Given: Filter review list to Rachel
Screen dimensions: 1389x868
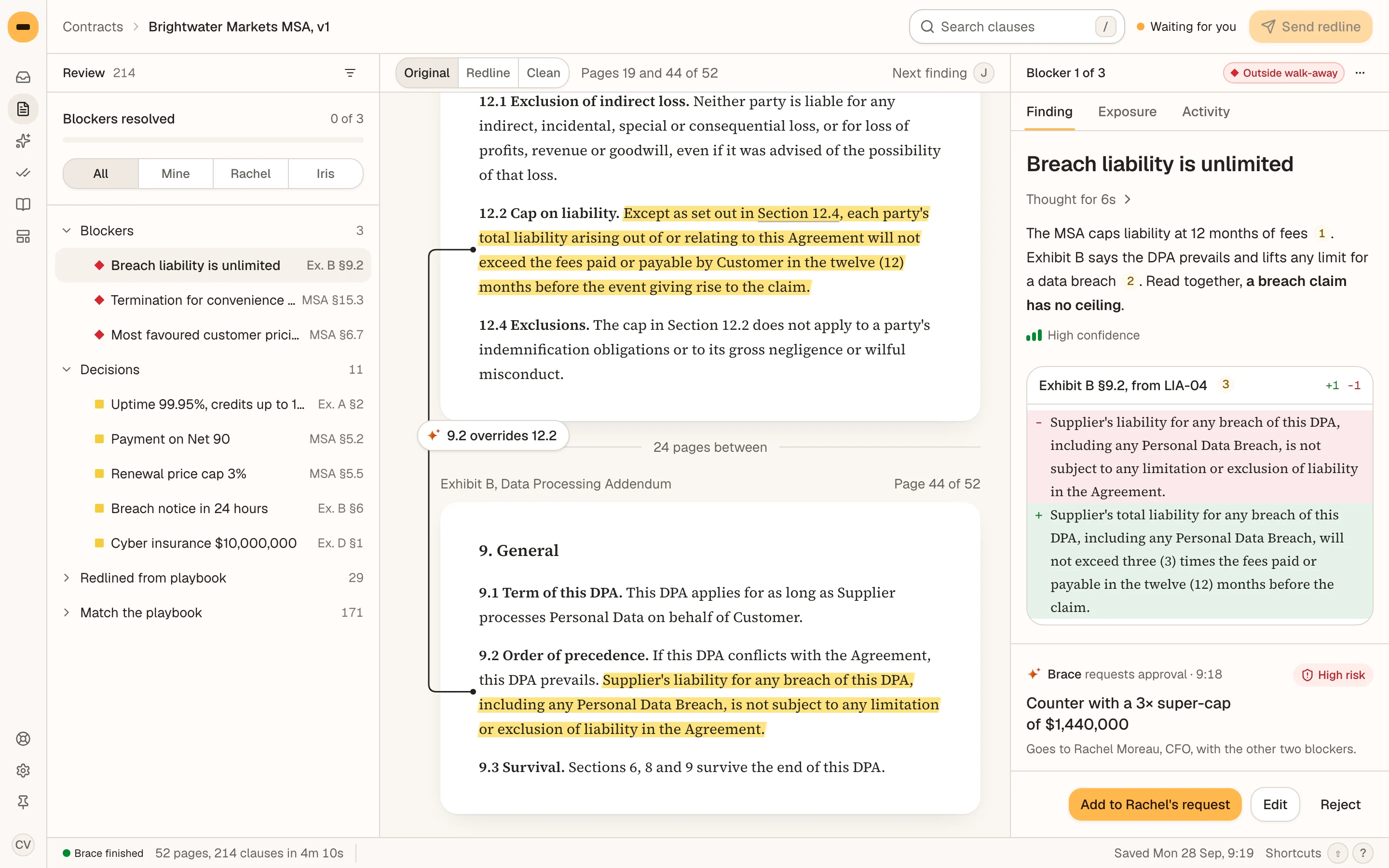Looking at the screenshot, I should point(250,174).
